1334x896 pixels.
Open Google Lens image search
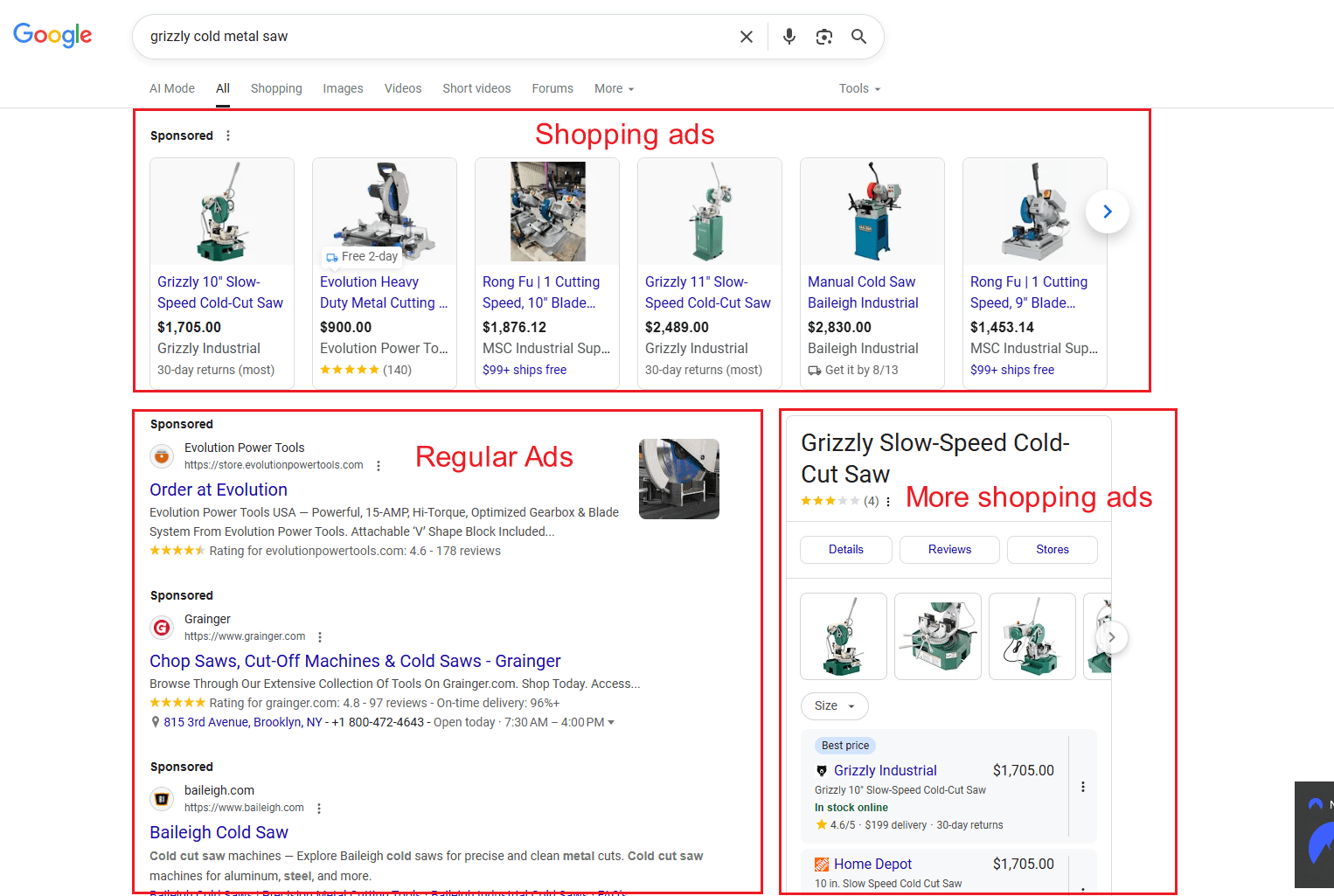click(823, 36)
